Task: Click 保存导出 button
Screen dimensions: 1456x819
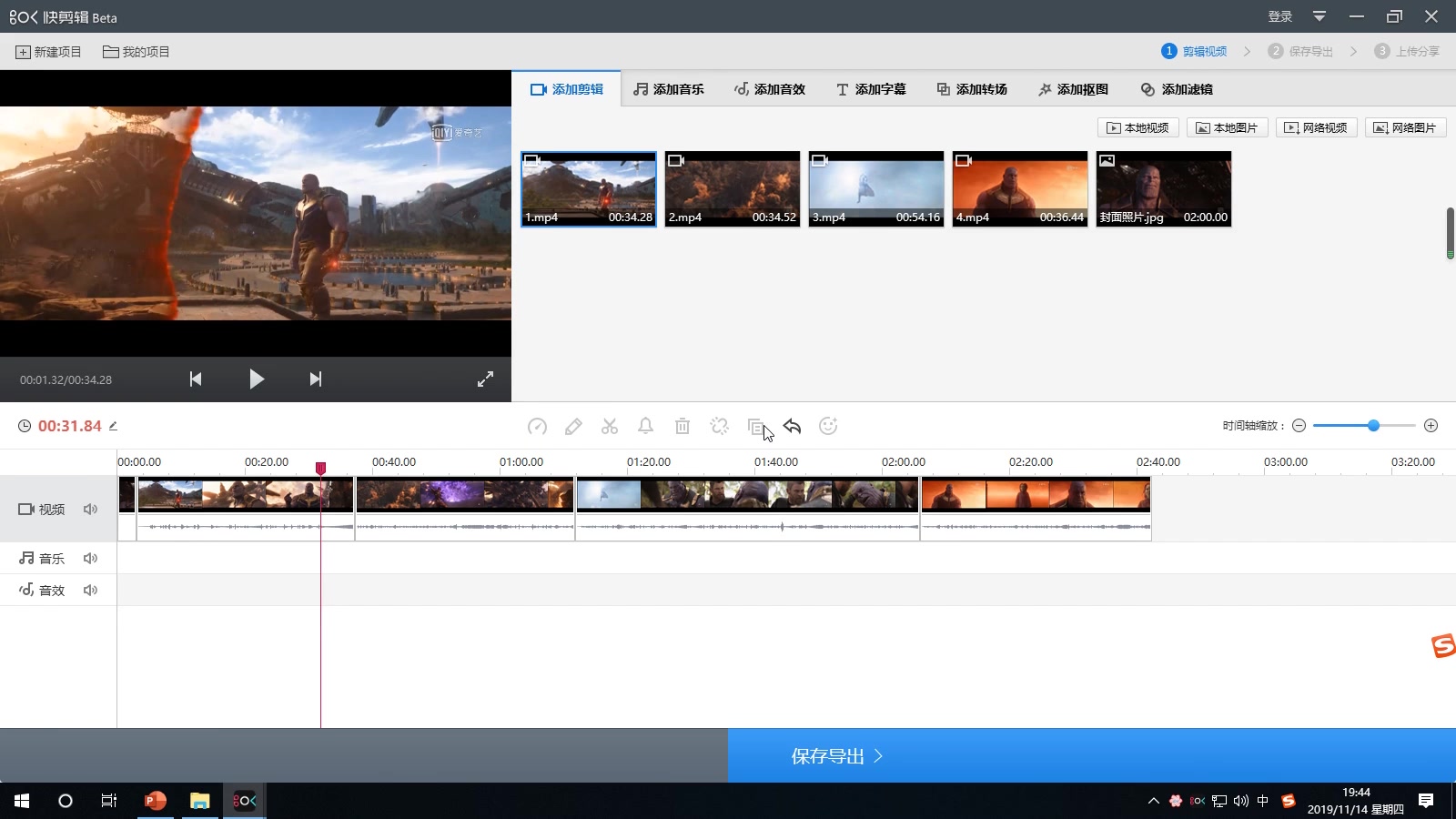Action: (1092, 755)
